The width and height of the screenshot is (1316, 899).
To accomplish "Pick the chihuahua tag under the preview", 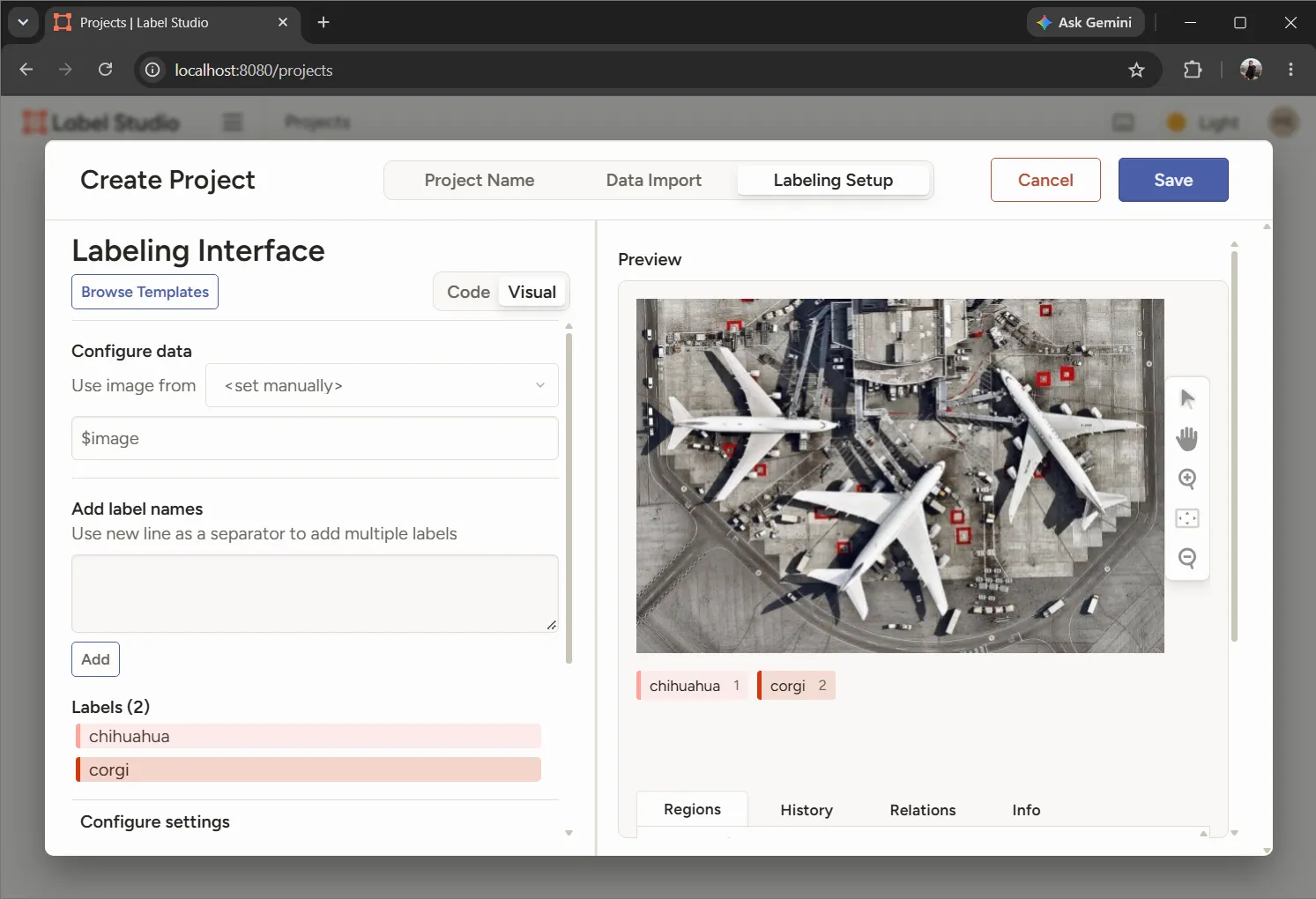I will point(692,686).
